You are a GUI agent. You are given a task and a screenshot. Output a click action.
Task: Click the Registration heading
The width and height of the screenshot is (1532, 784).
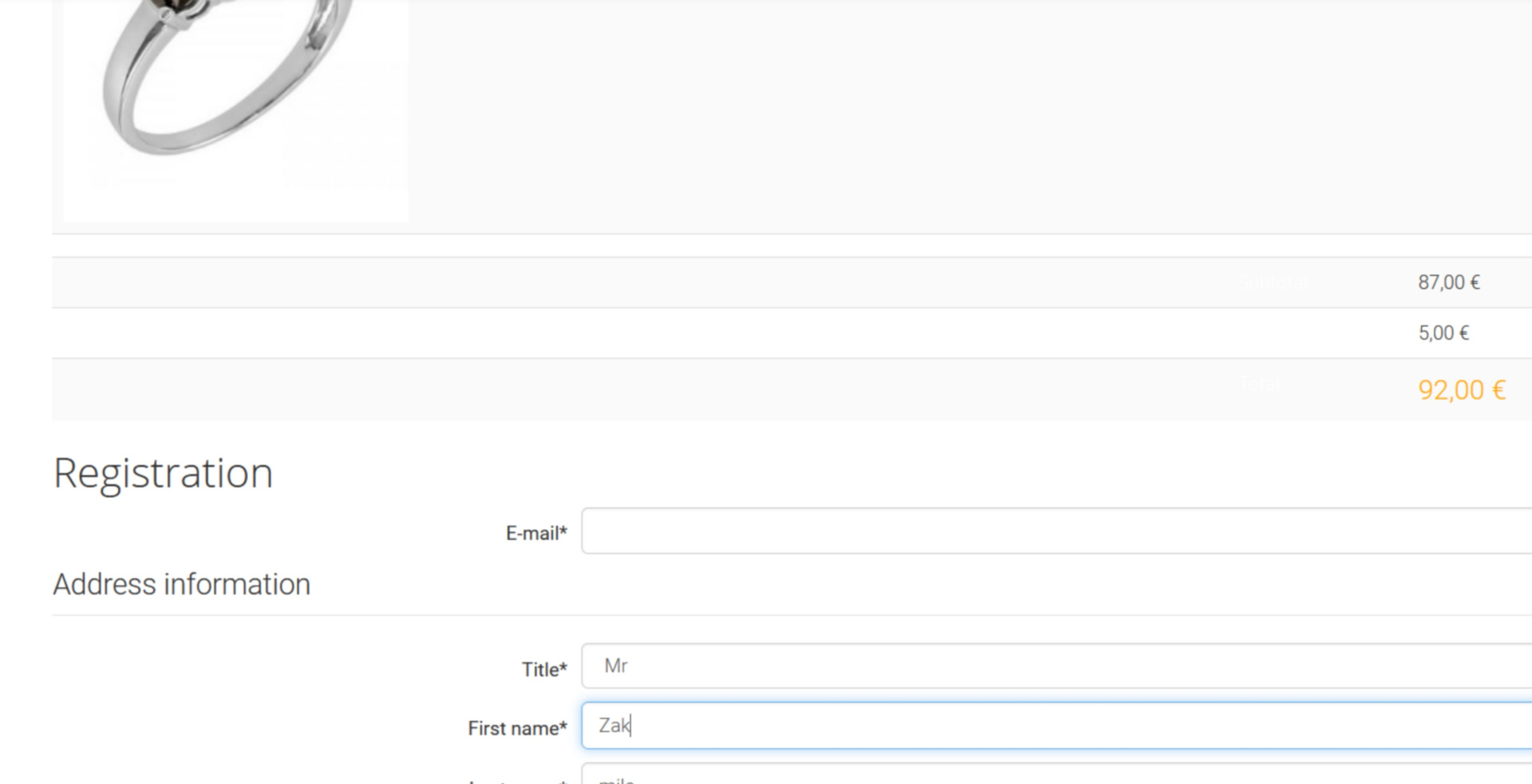tap(164, 473)
